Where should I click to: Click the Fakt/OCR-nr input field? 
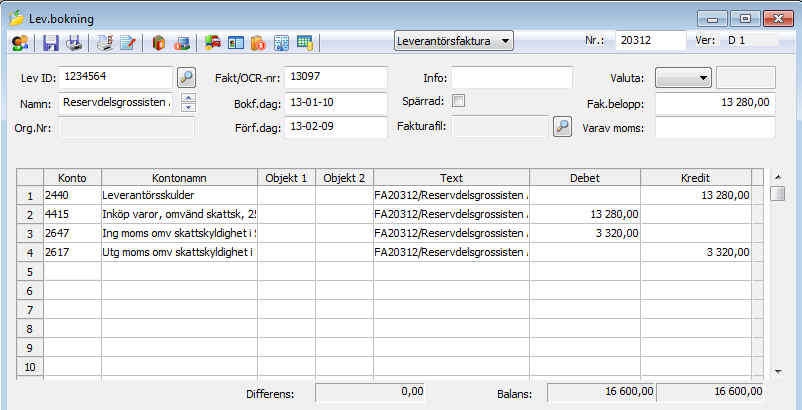pos(335,77)
